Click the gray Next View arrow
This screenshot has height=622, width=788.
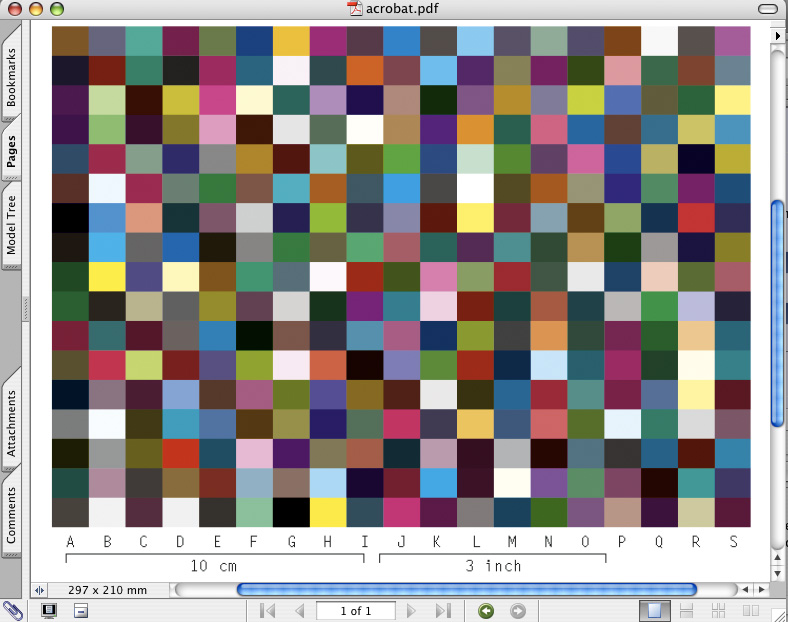tap(518, 611)
